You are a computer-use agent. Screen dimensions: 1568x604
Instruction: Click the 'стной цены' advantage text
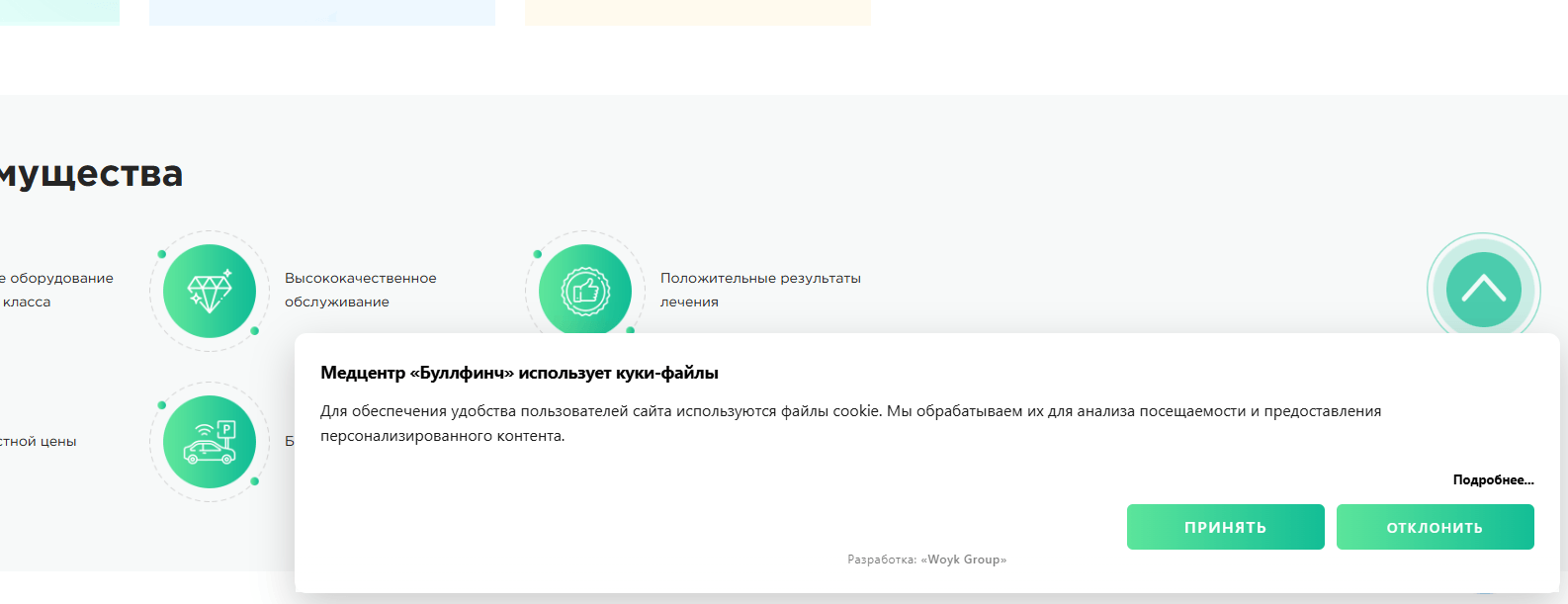click(39, 441)
